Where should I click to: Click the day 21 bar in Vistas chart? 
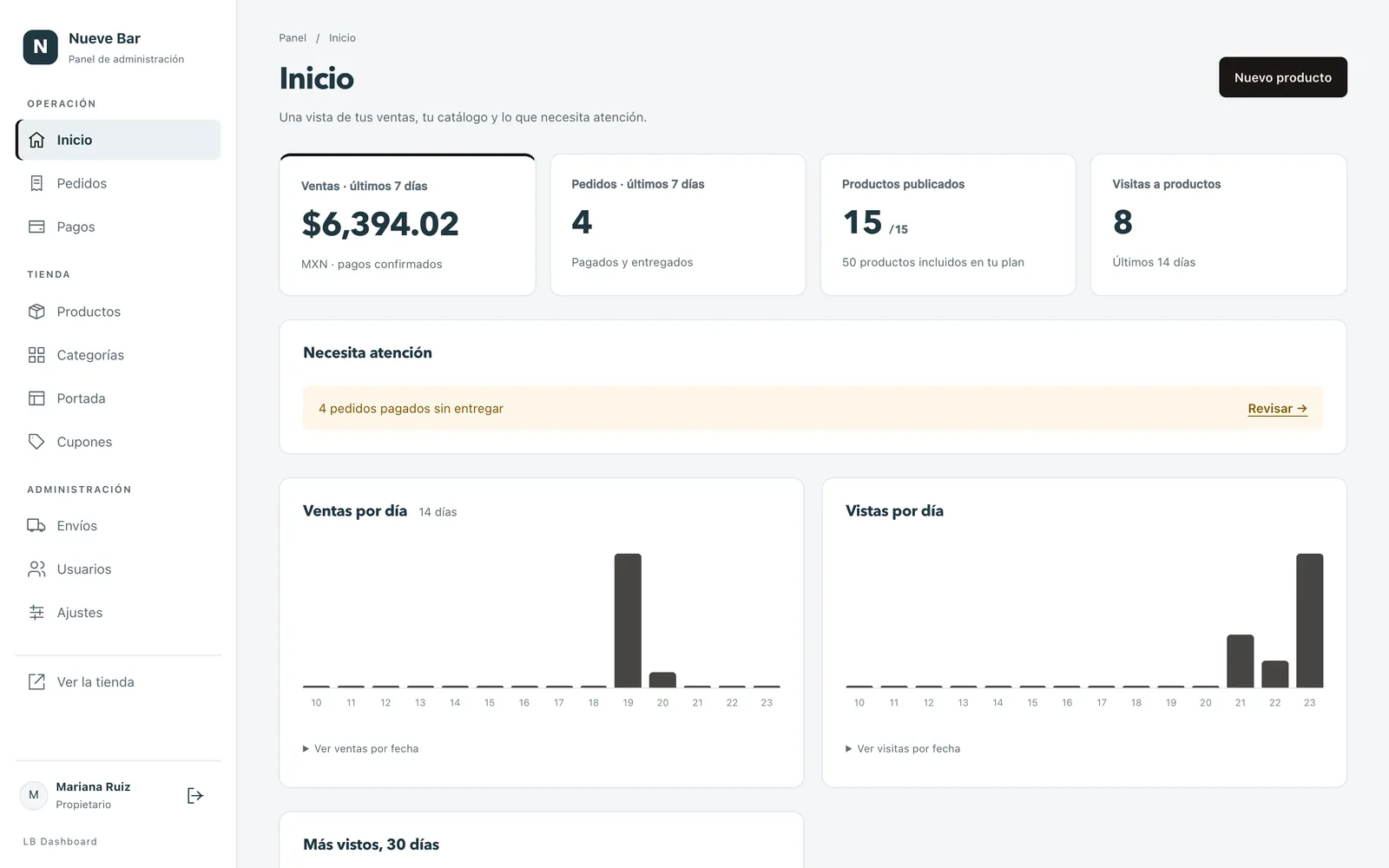click(1240, 661)
